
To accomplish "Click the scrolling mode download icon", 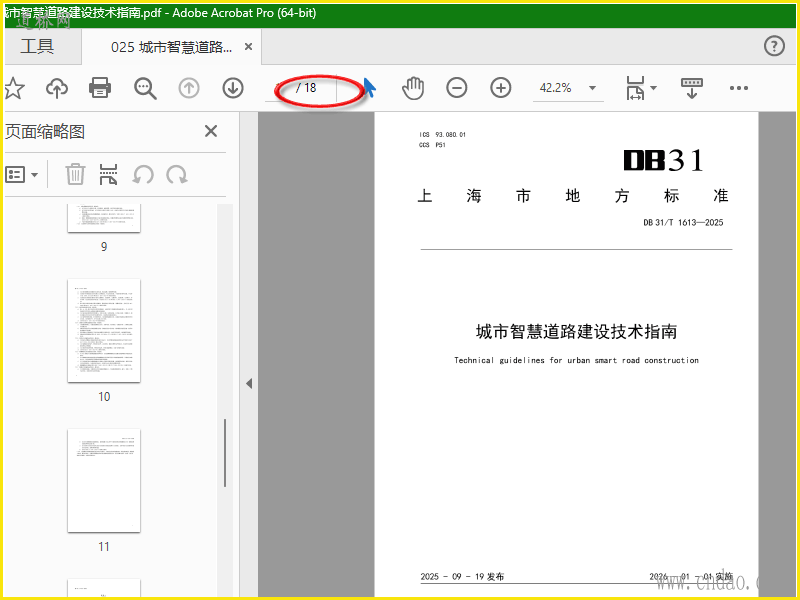I will click(692, 88).
